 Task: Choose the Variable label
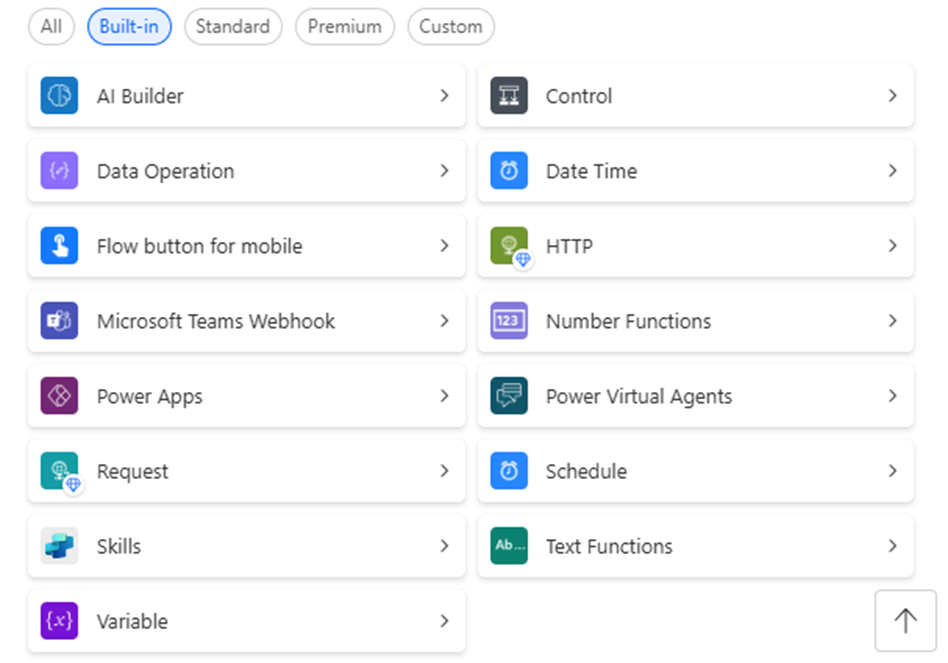tap(132, 621)
